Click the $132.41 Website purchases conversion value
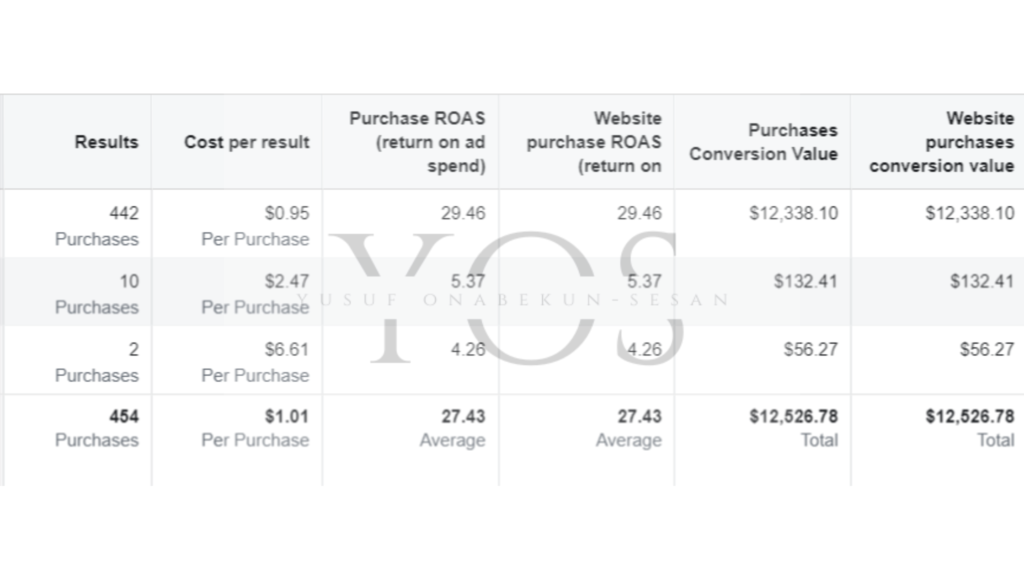 (x=982, y=281)
